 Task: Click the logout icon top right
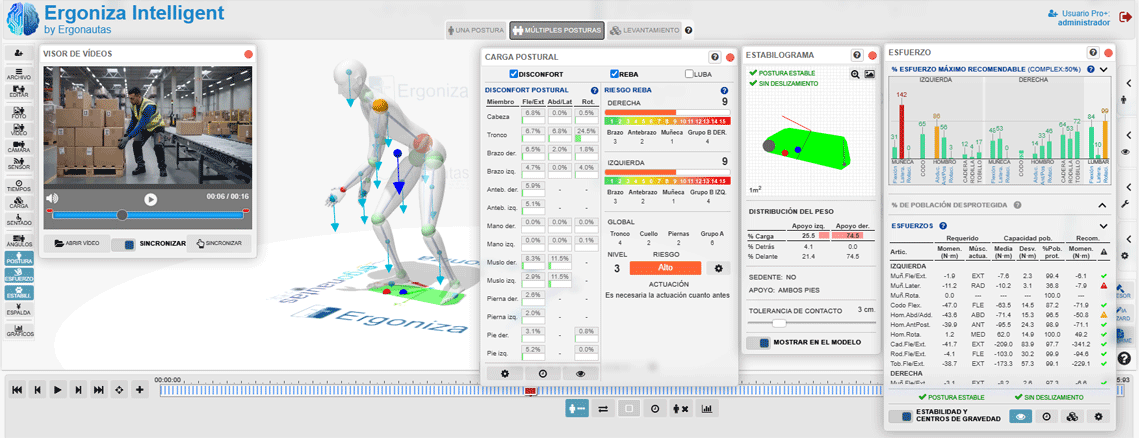tap(1125, 17)
